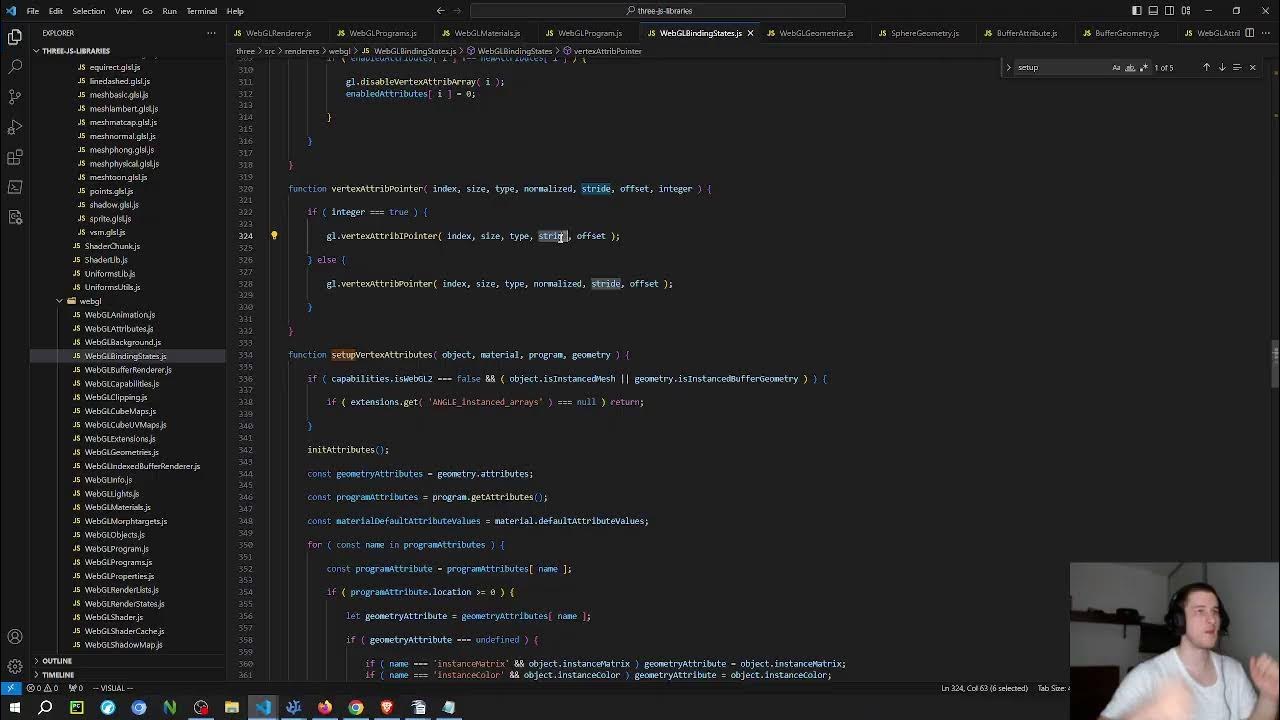Image resolution: width=1280 pixels, height=720 pixels.
Task: Open the Run and Debug view
Action: click(x=15, y=127)
